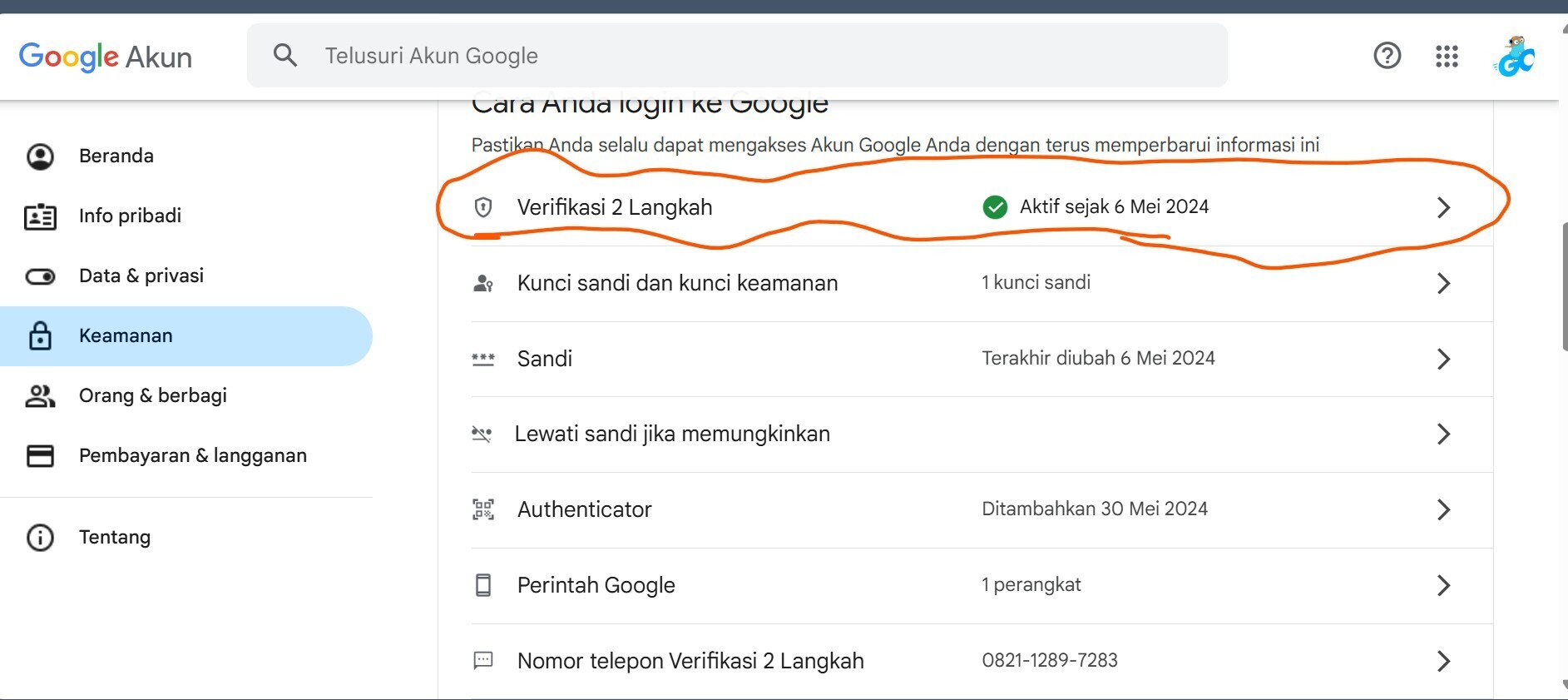This screenshot has width=1568, height=700.
Task: Open the Sandi password row
Action: (x=982, y=359)
